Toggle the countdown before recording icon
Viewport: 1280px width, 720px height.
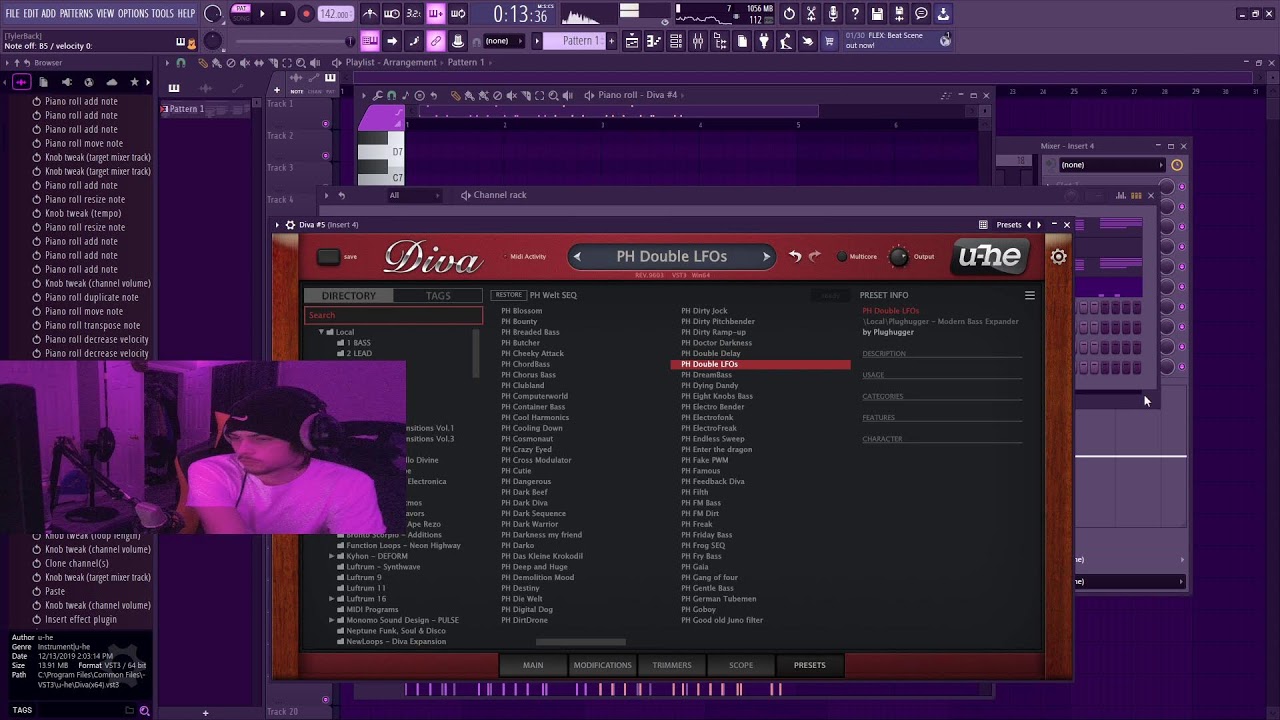pos(414,14)
